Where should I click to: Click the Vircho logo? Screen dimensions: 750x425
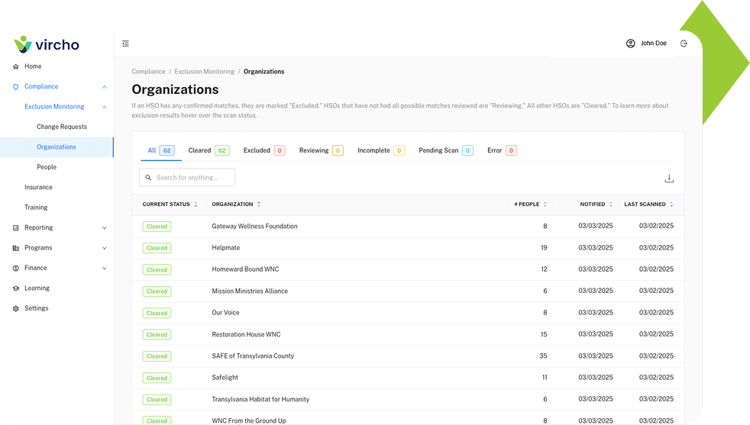pos(46,44)
